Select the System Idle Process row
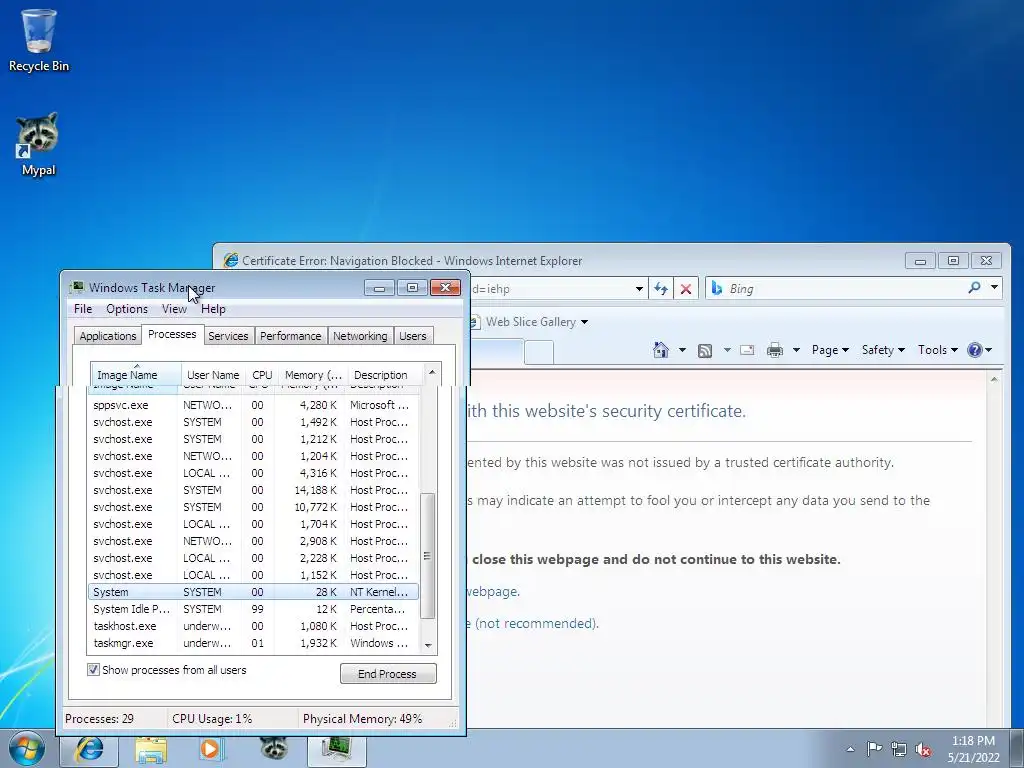 (x=253, y=609)
